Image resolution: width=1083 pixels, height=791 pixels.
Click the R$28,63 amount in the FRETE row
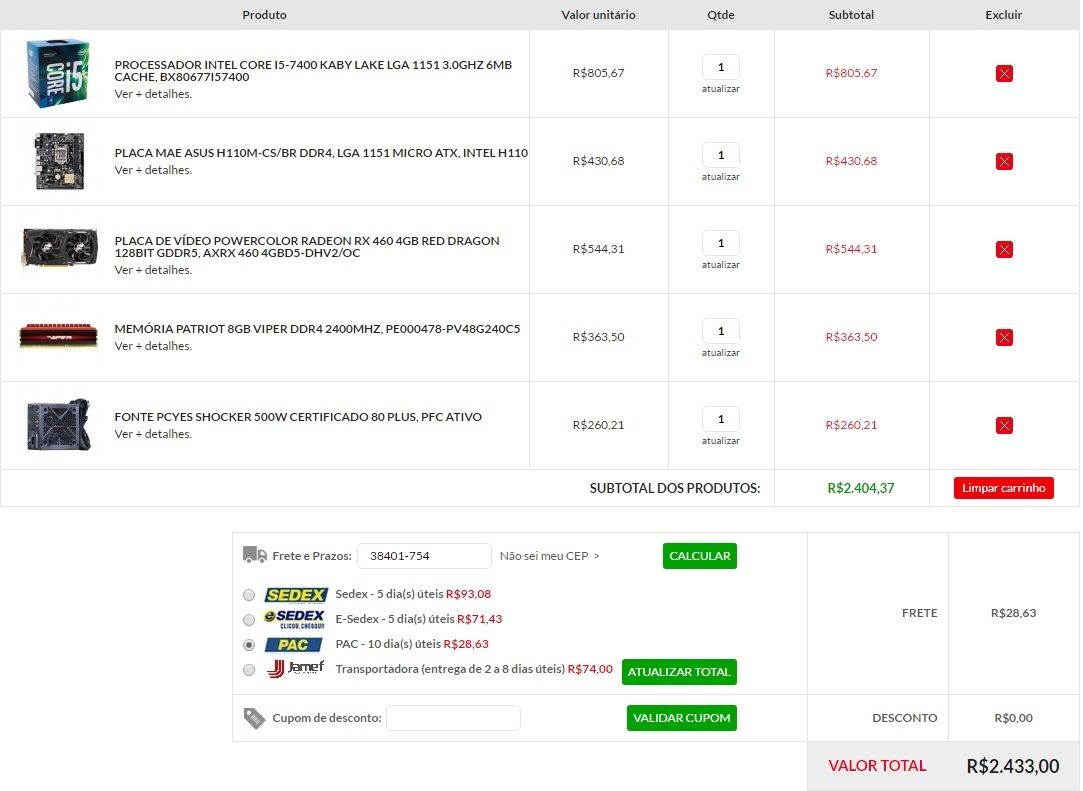click(x=1013, y=613)
